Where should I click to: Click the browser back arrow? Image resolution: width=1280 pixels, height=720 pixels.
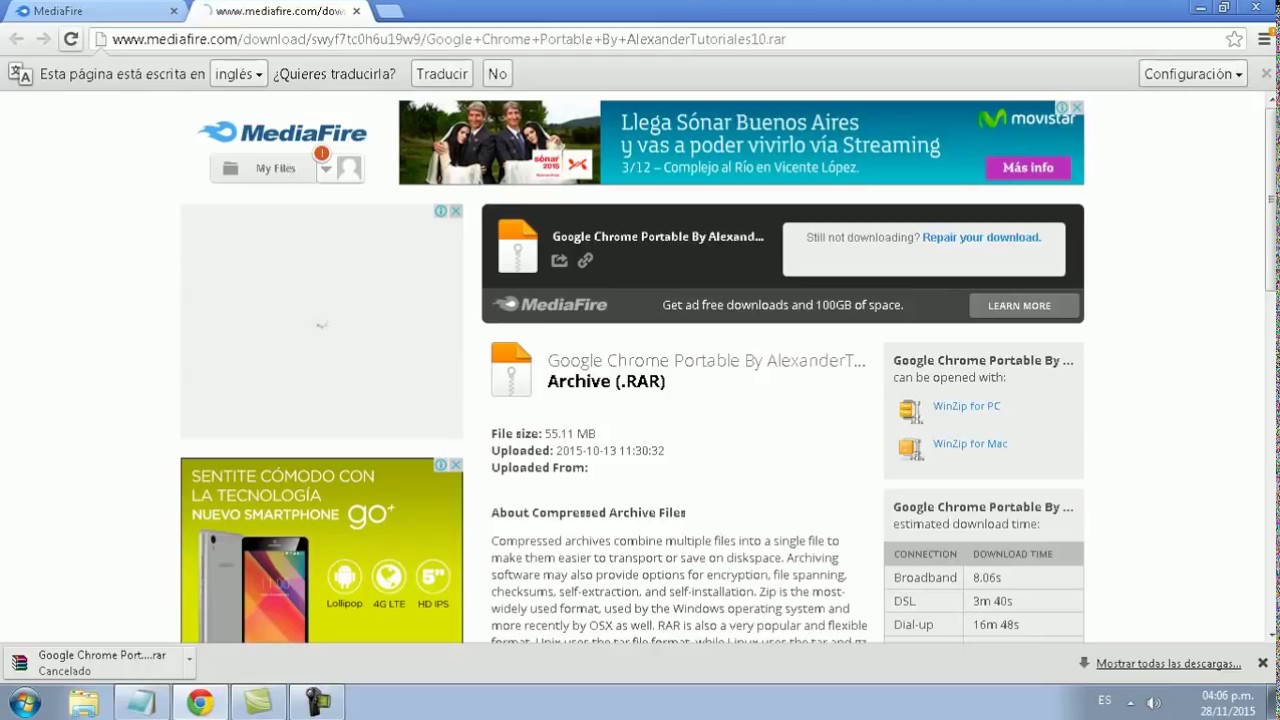16,39
